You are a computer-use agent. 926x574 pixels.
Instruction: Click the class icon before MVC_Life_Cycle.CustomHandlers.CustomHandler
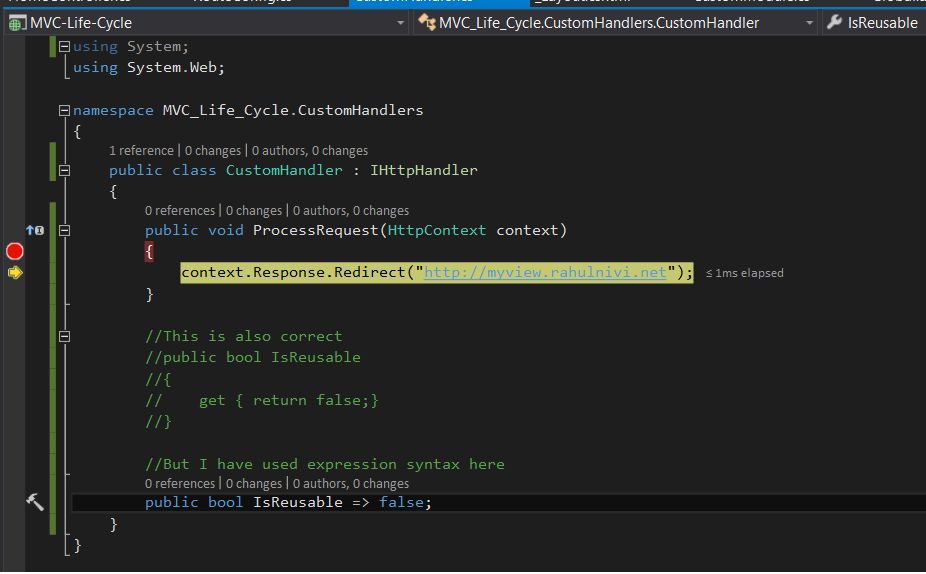426,22
